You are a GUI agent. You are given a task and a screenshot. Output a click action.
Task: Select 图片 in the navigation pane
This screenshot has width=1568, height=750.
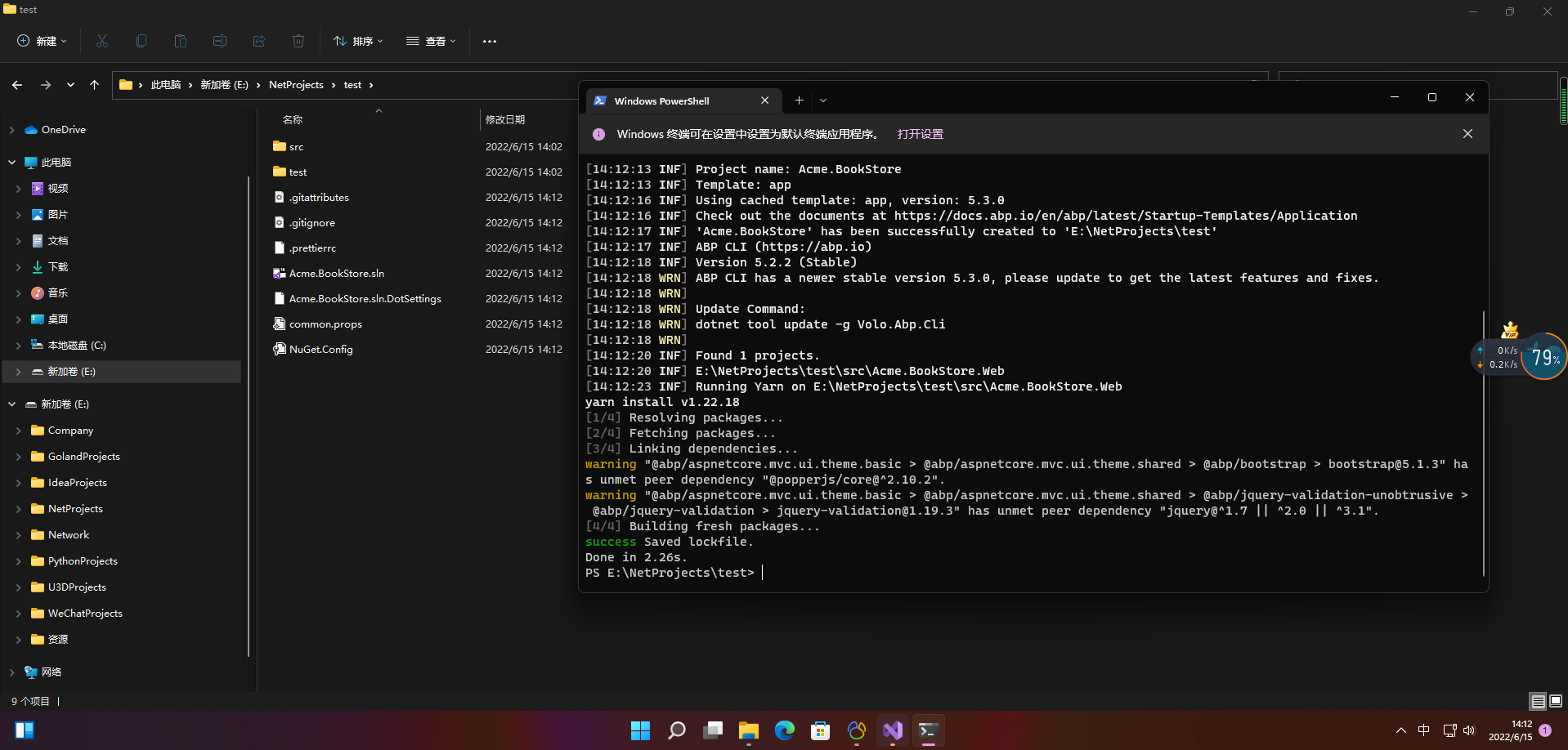[x=57, y=215]
